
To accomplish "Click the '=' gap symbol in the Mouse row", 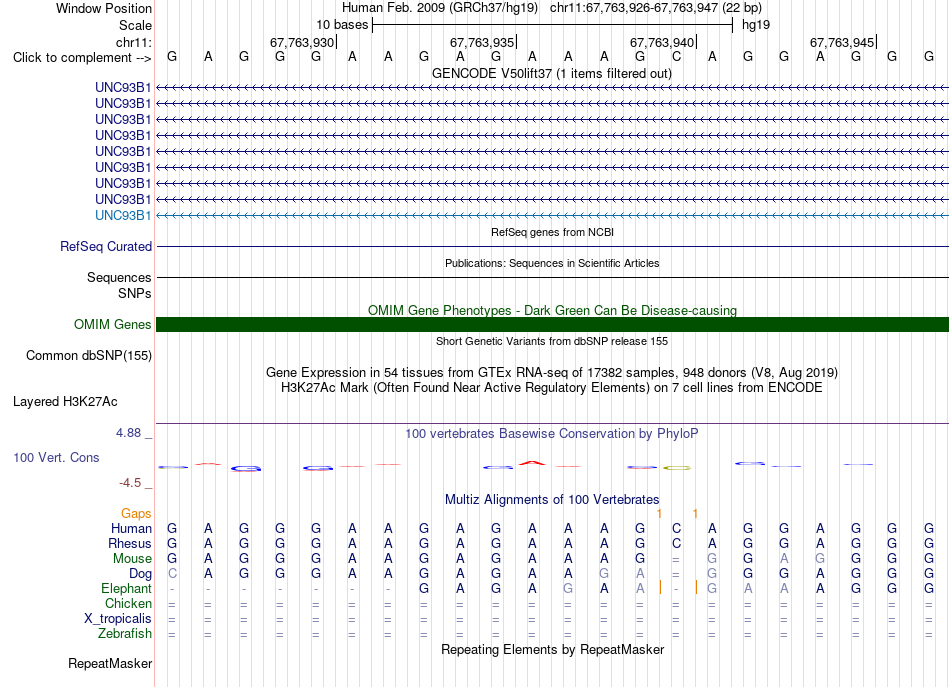I will (676, 559).
